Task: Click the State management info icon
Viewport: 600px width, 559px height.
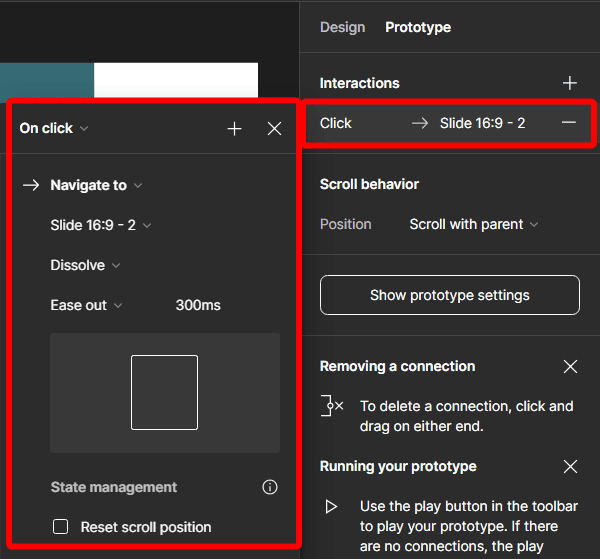Action: point(269,487)
